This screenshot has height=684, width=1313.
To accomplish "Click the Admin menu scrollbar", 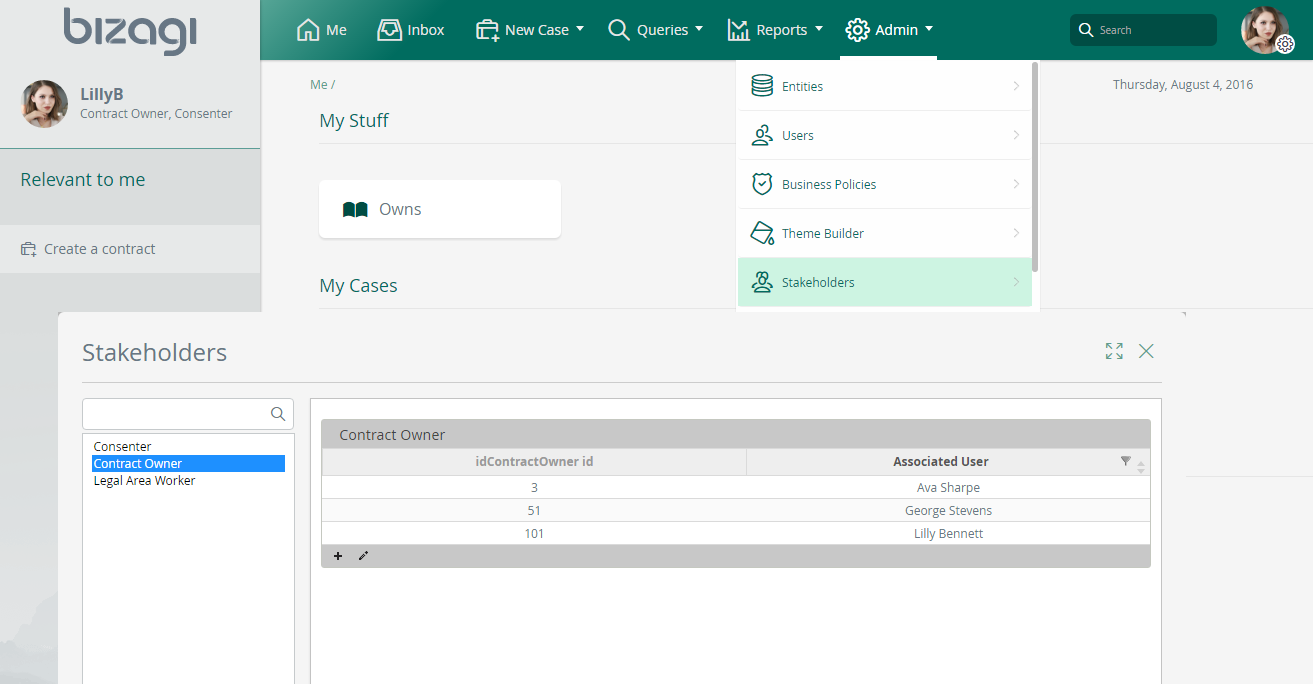I will (1035, 166).
